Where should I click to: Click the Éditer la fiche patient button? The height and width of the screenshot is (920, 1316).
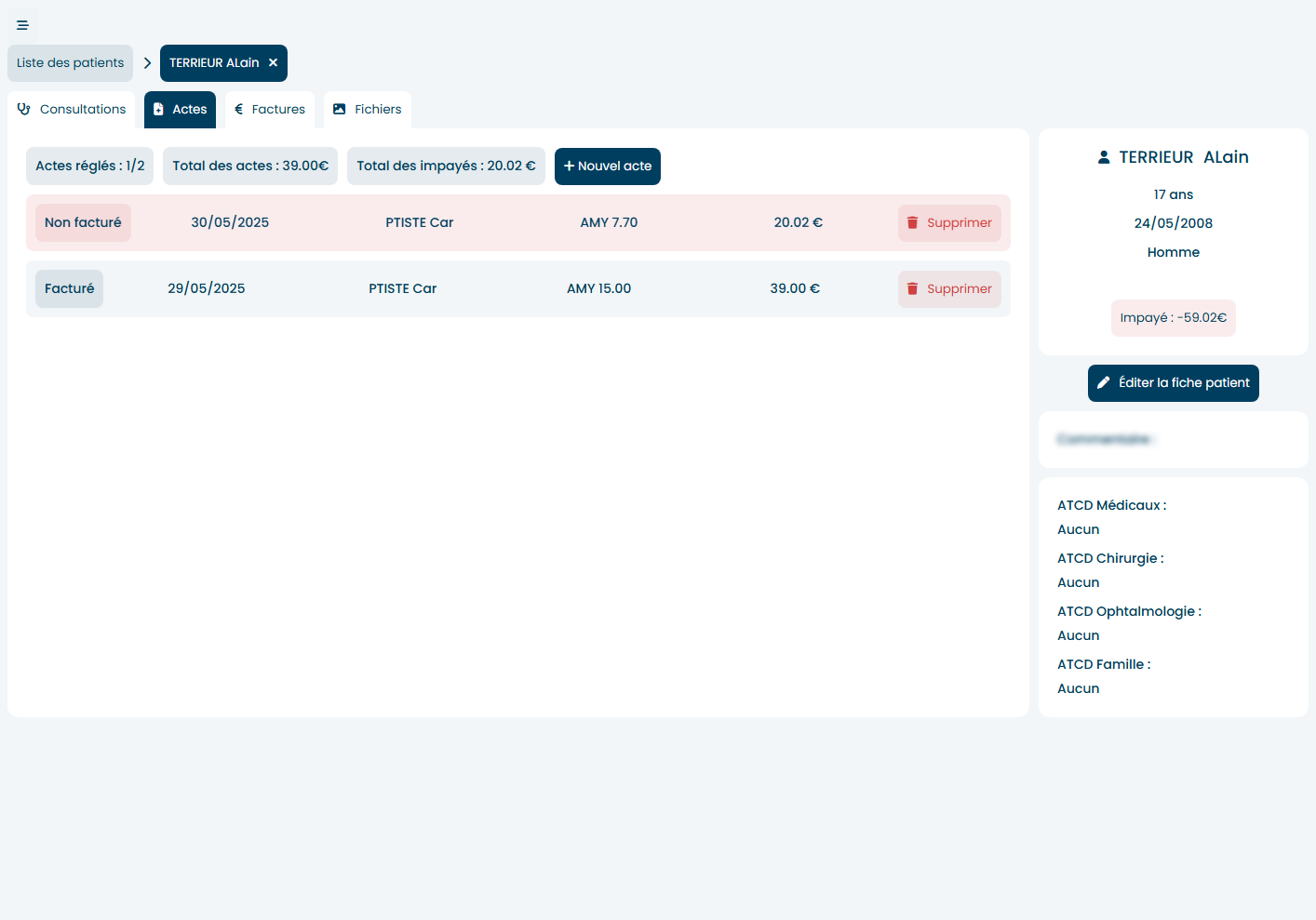pos(1173,382)
